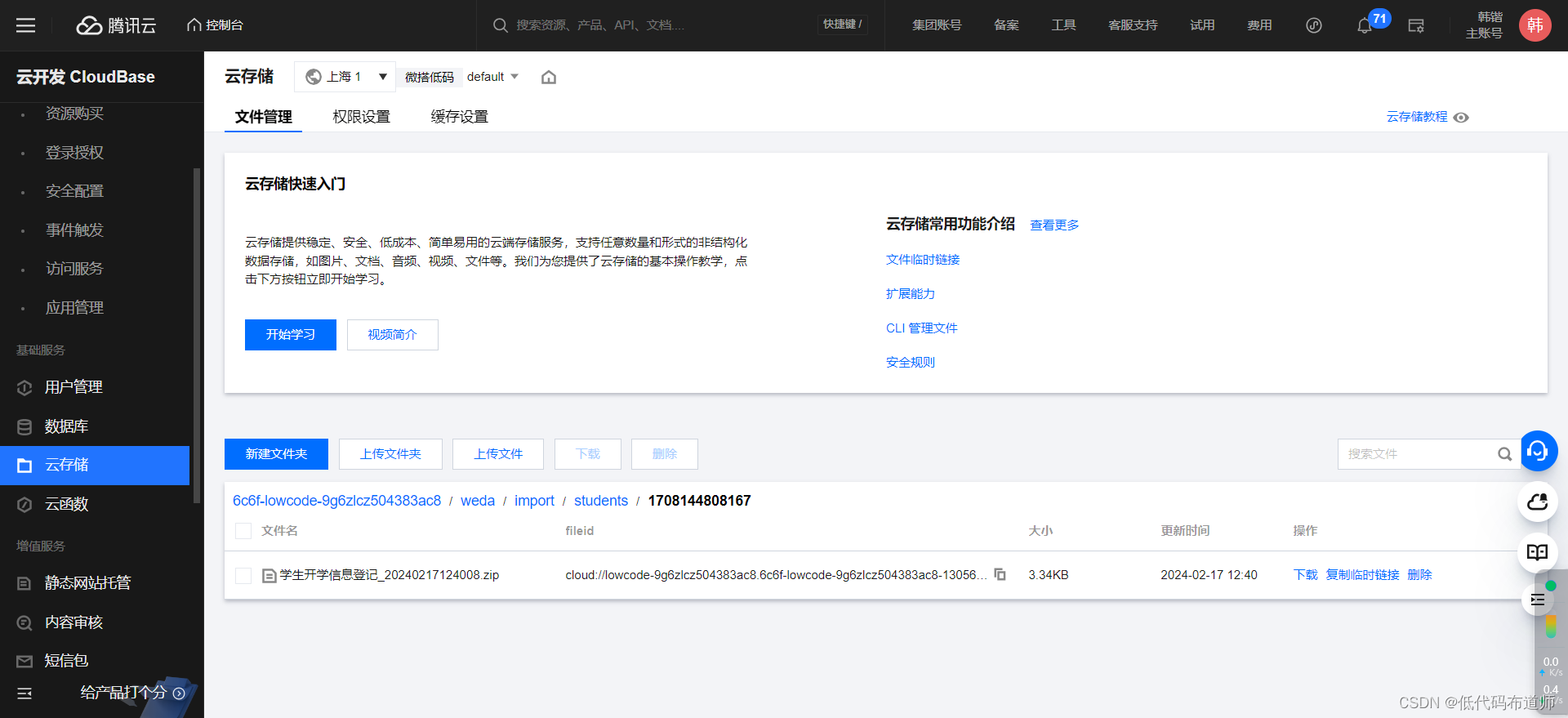The height and width of the screenshot is (718, 1568).
Task: Click 删除 link in the file row
Action: coord(1419,575)
